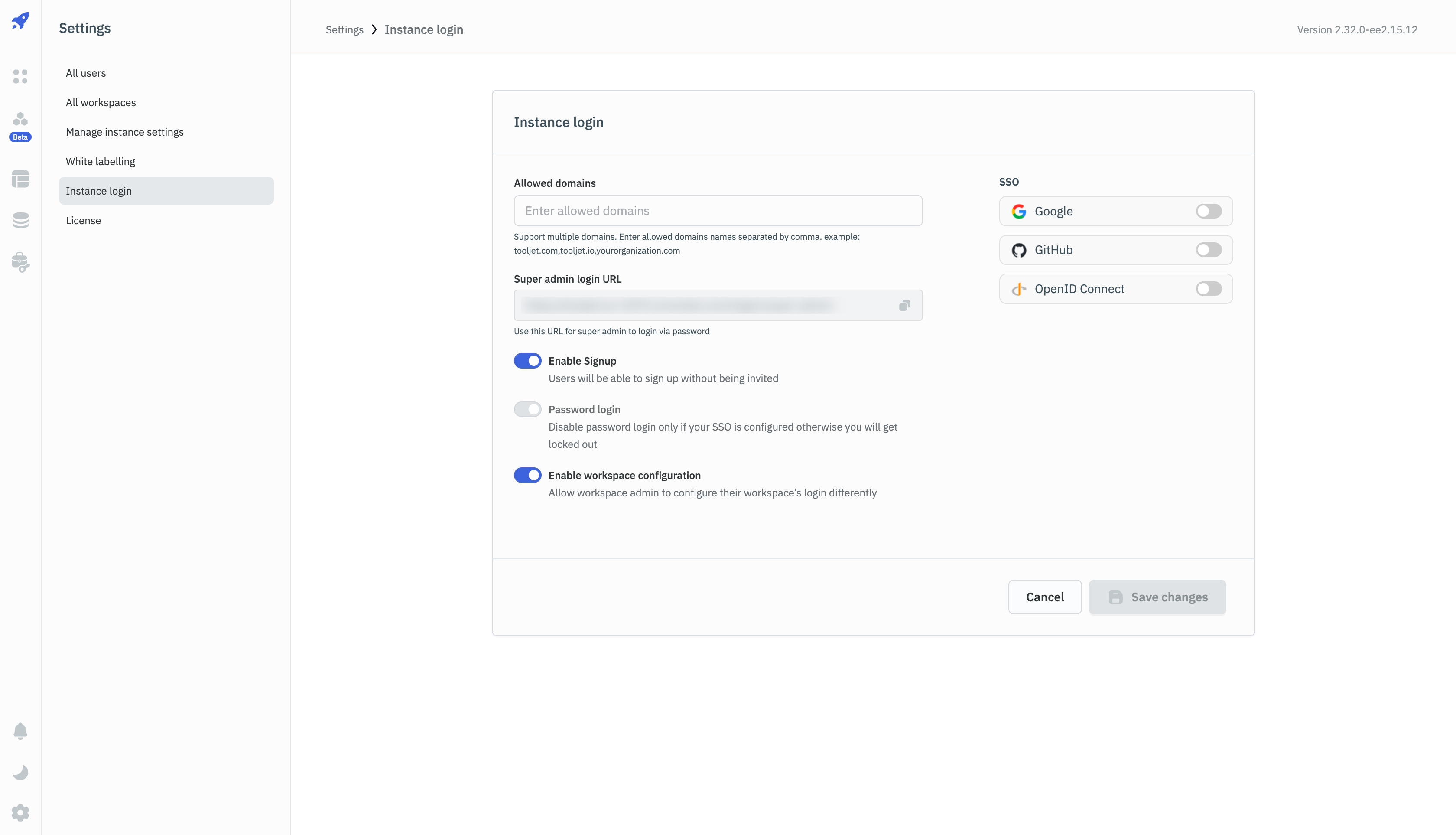Click the list icon in sidebar
This screenshot has height=835, width=1456.
pyautogui.click(x=20, y=180)
